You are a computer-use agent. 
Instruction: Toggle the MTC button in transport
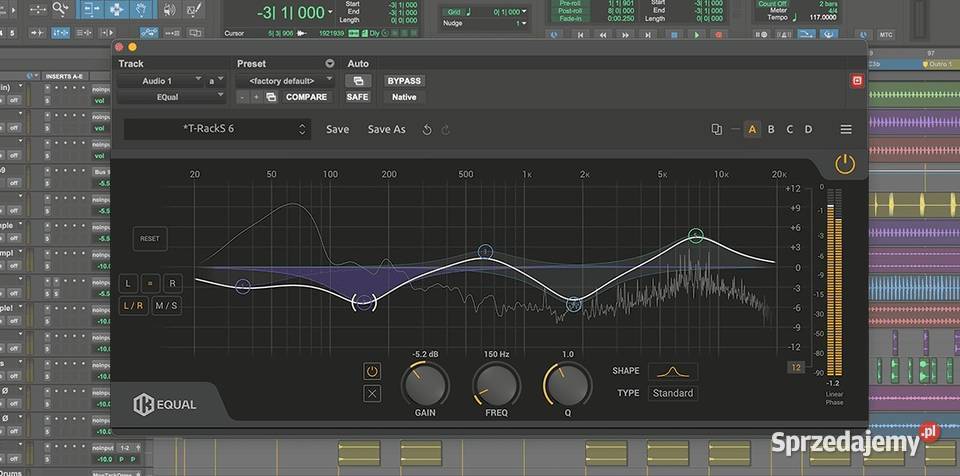point(886,35)
